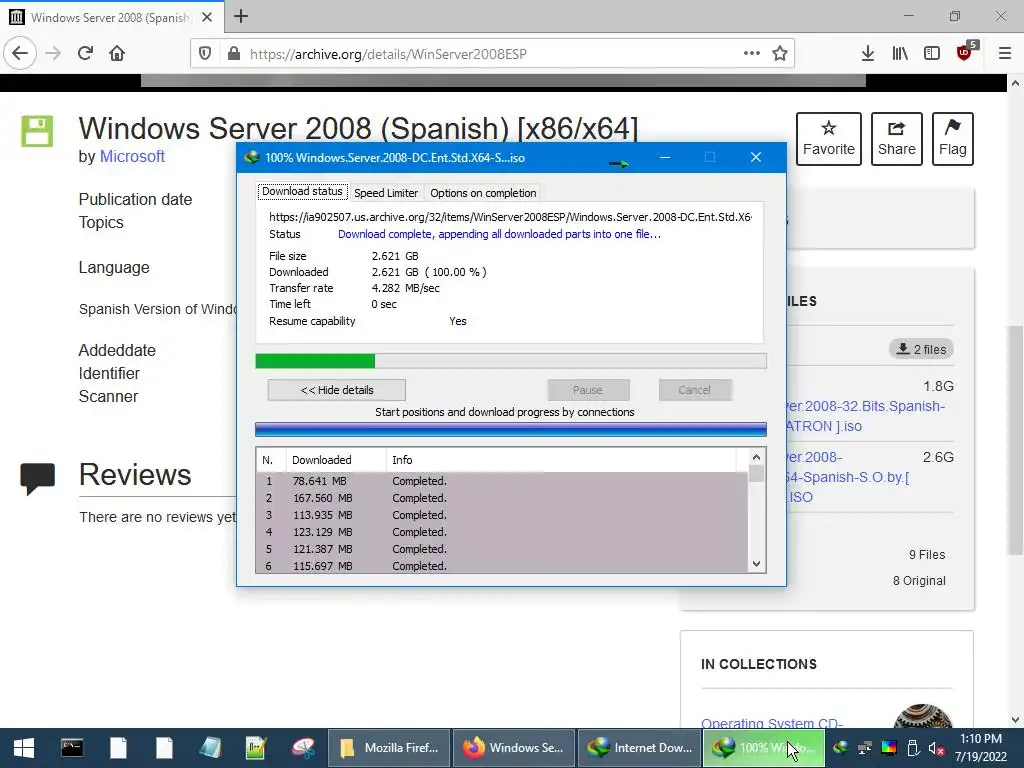
Task: Open Firefox hamburger application menu
Action: [x=1005, y=54]
